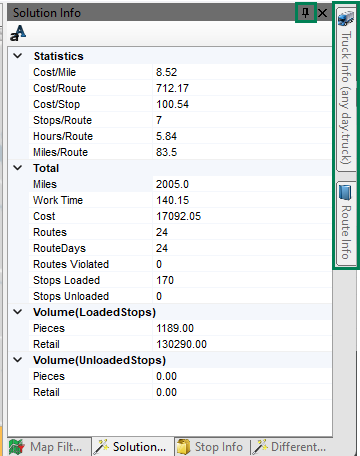The image size is (360, 456).
Task: Click the font size aA icon
Action: coord(18,33)
